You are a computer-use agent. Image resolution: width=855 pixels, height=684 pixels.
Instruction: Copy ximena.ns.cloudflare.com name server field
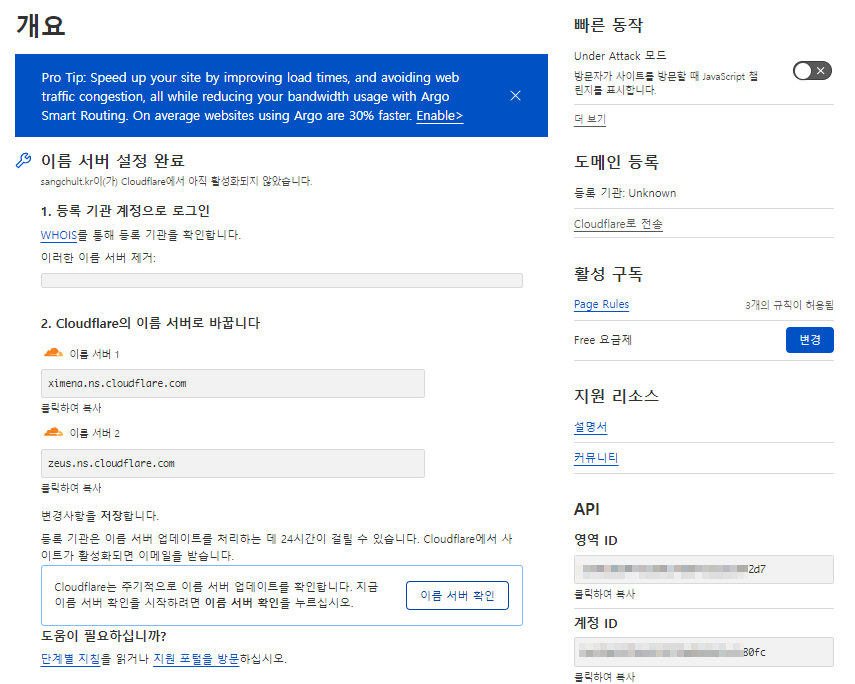(x=232, y=383)
